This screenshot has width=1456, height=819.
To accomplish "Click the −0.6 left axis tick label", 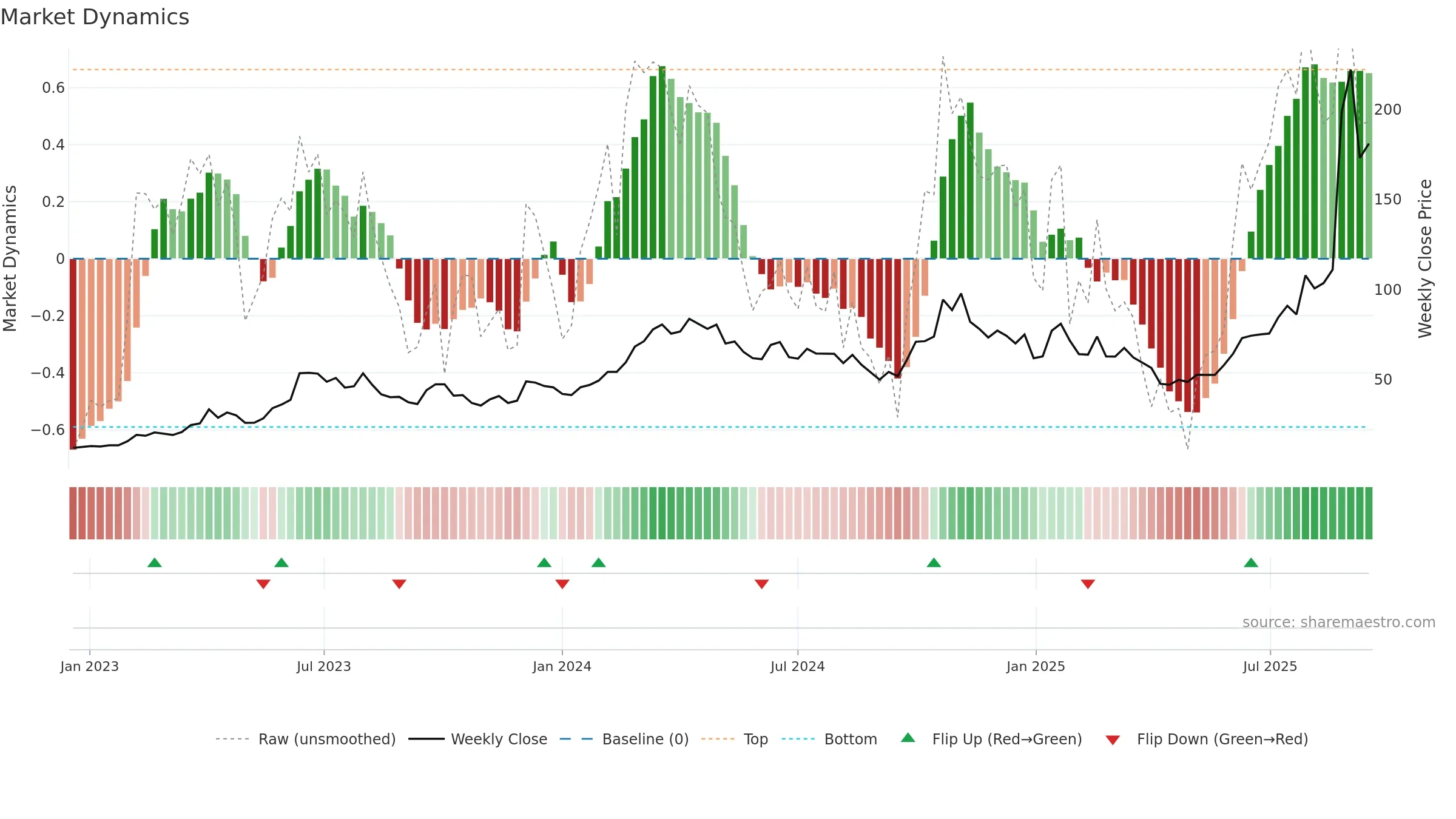I will point(48,430).
